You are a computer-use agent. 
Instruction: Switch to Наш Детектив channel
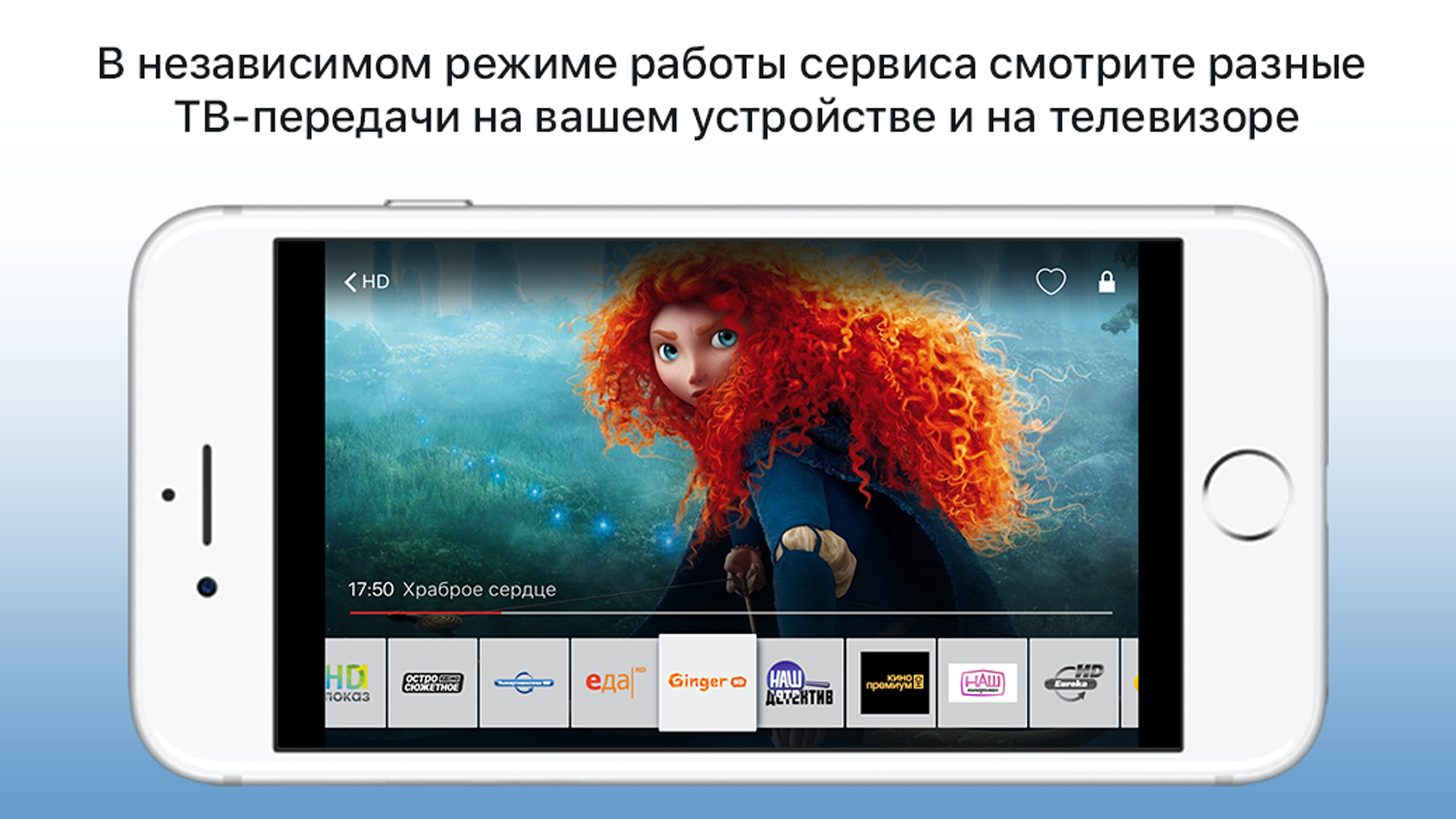799,684
